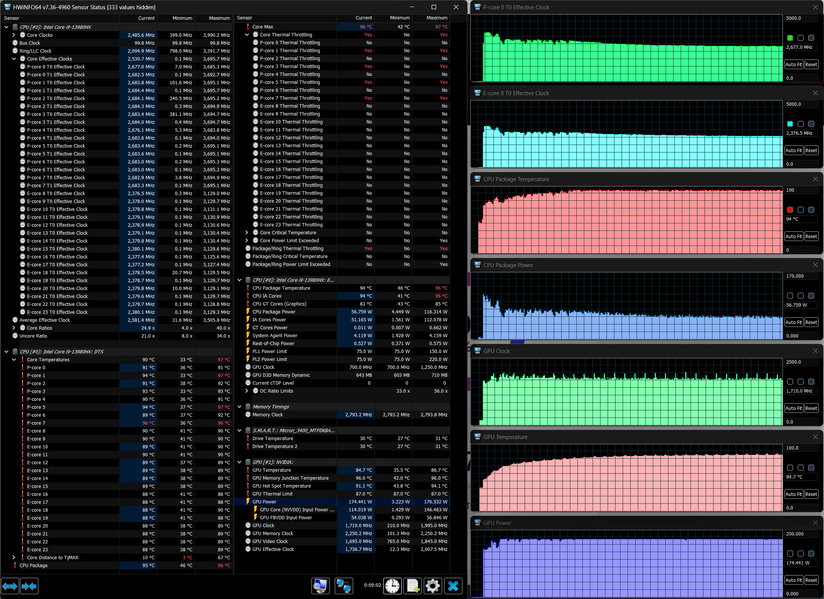This screenshot has width=824, height=599.
Task: Reset the elapsed time clock icon
Action: coord(392,585)
